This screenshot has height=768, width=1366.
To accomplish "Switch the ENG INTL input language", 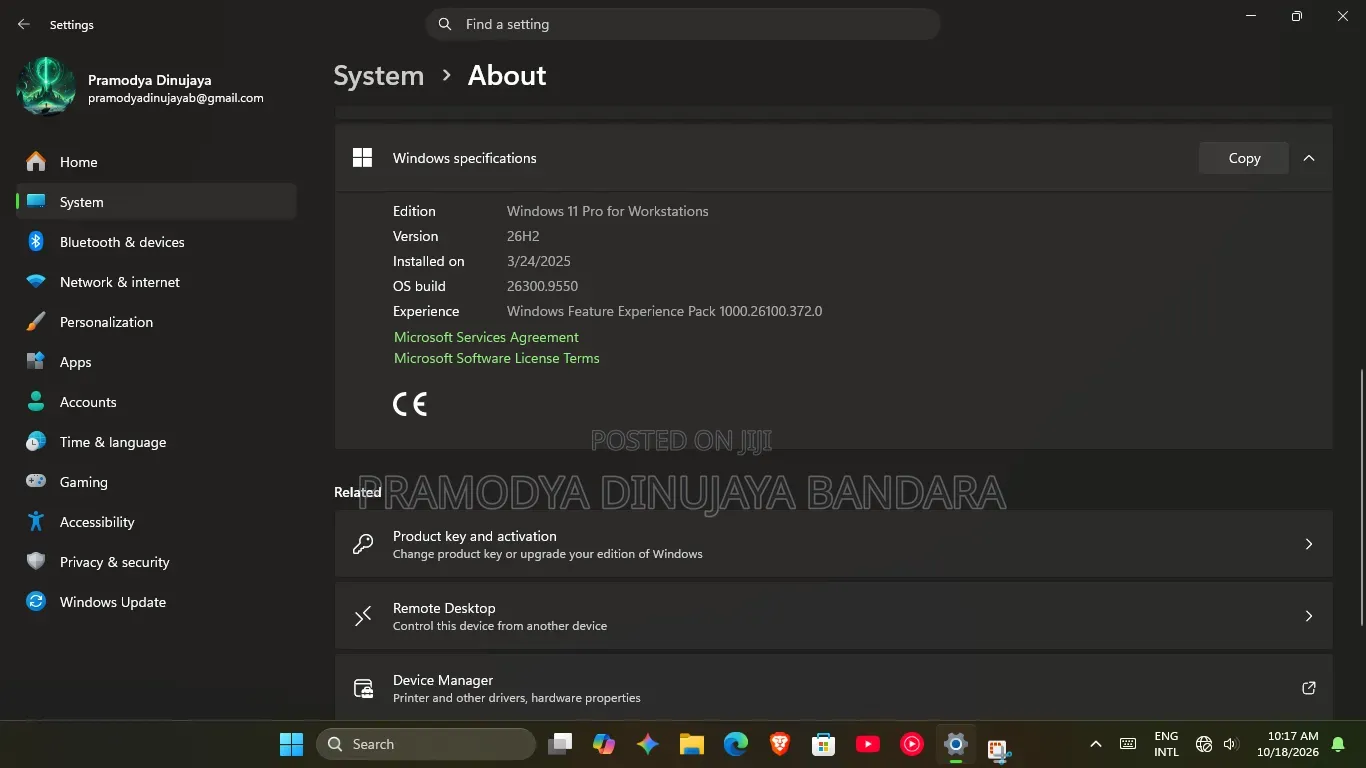I will [1166, 744].
